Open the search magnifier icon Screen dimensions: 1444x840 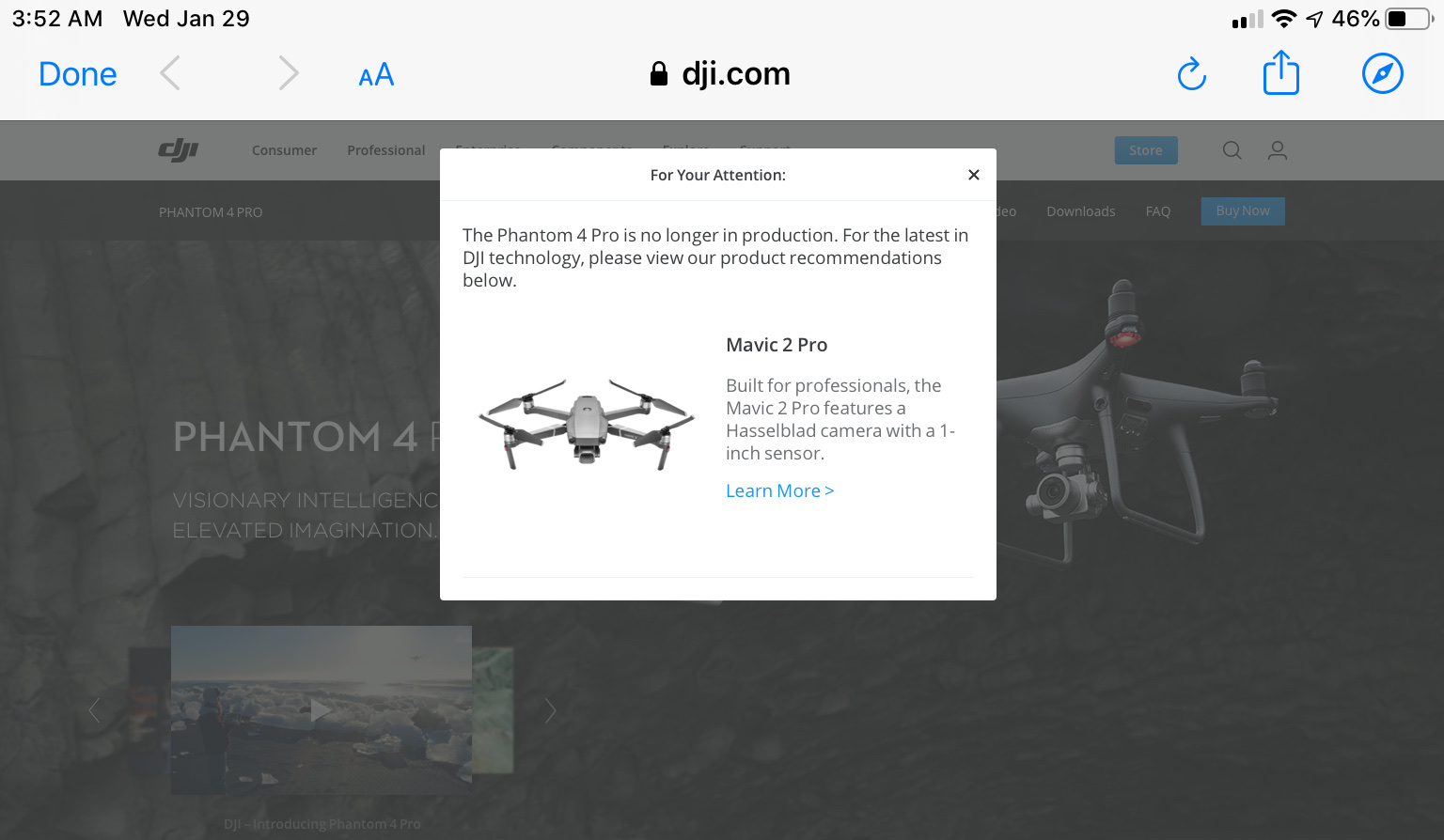pyautogui.click(x=1232, y=150)
